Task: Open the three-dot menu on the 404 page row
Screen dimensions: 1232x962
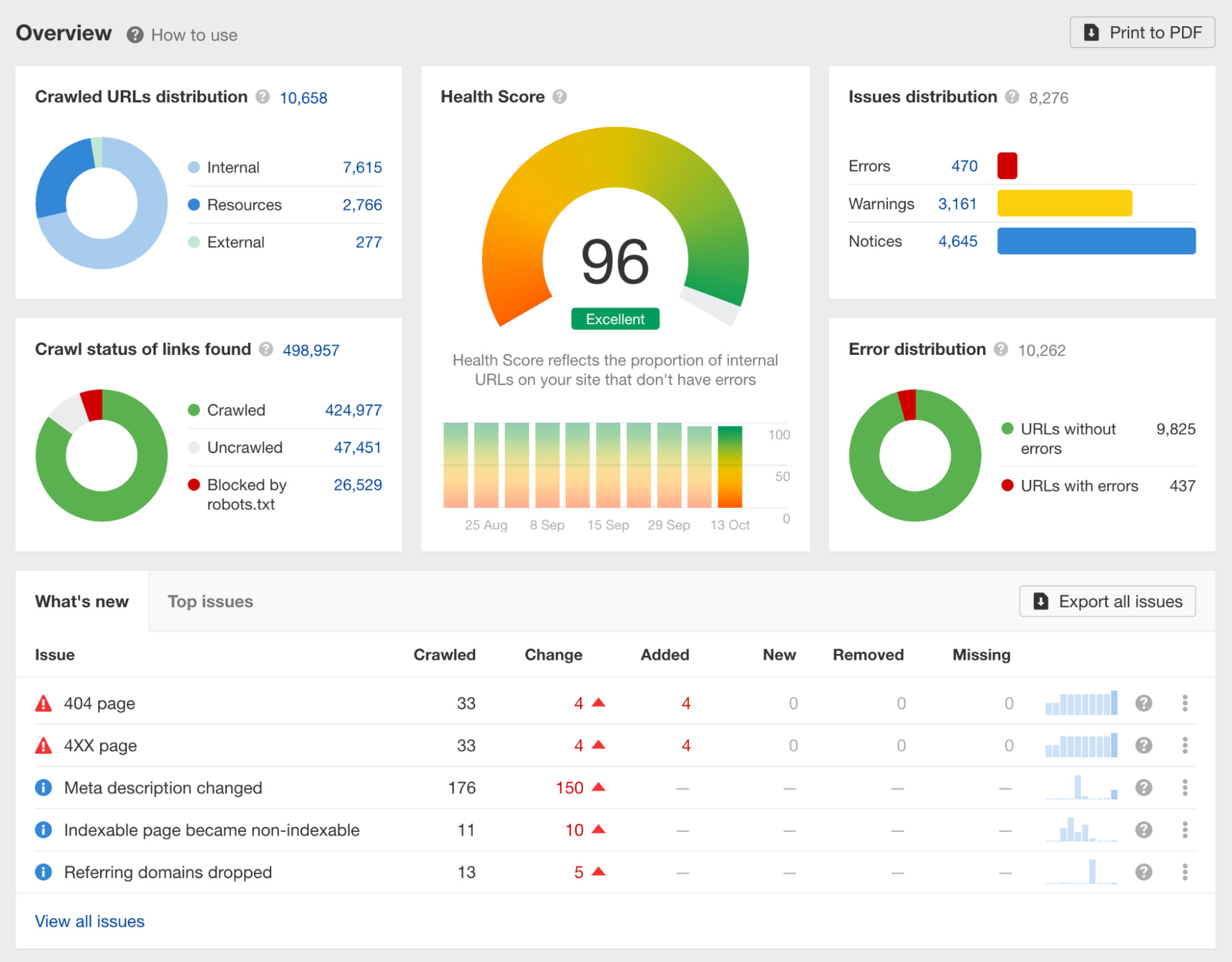Action: pos(1185,703)
